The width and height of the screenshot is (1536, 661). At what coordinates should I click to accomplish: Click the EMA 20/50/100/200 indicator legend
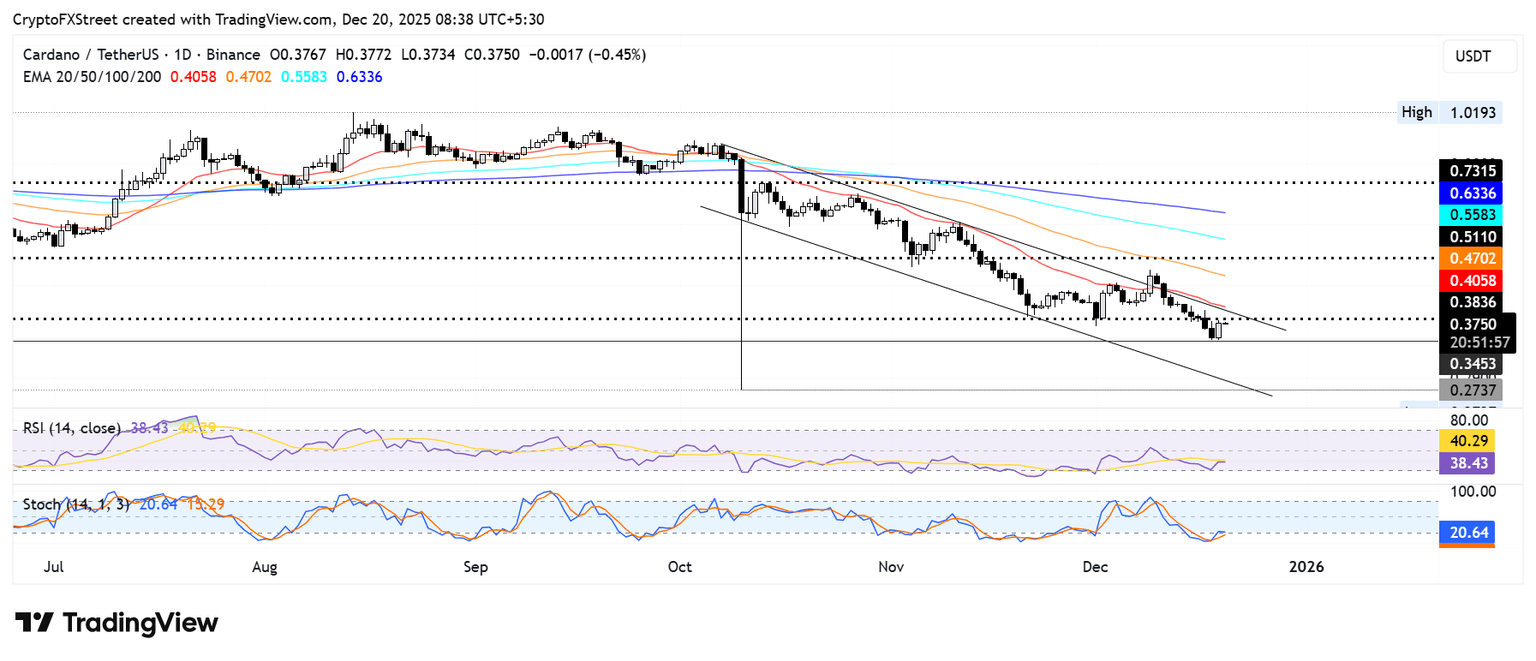coord(90,76)
